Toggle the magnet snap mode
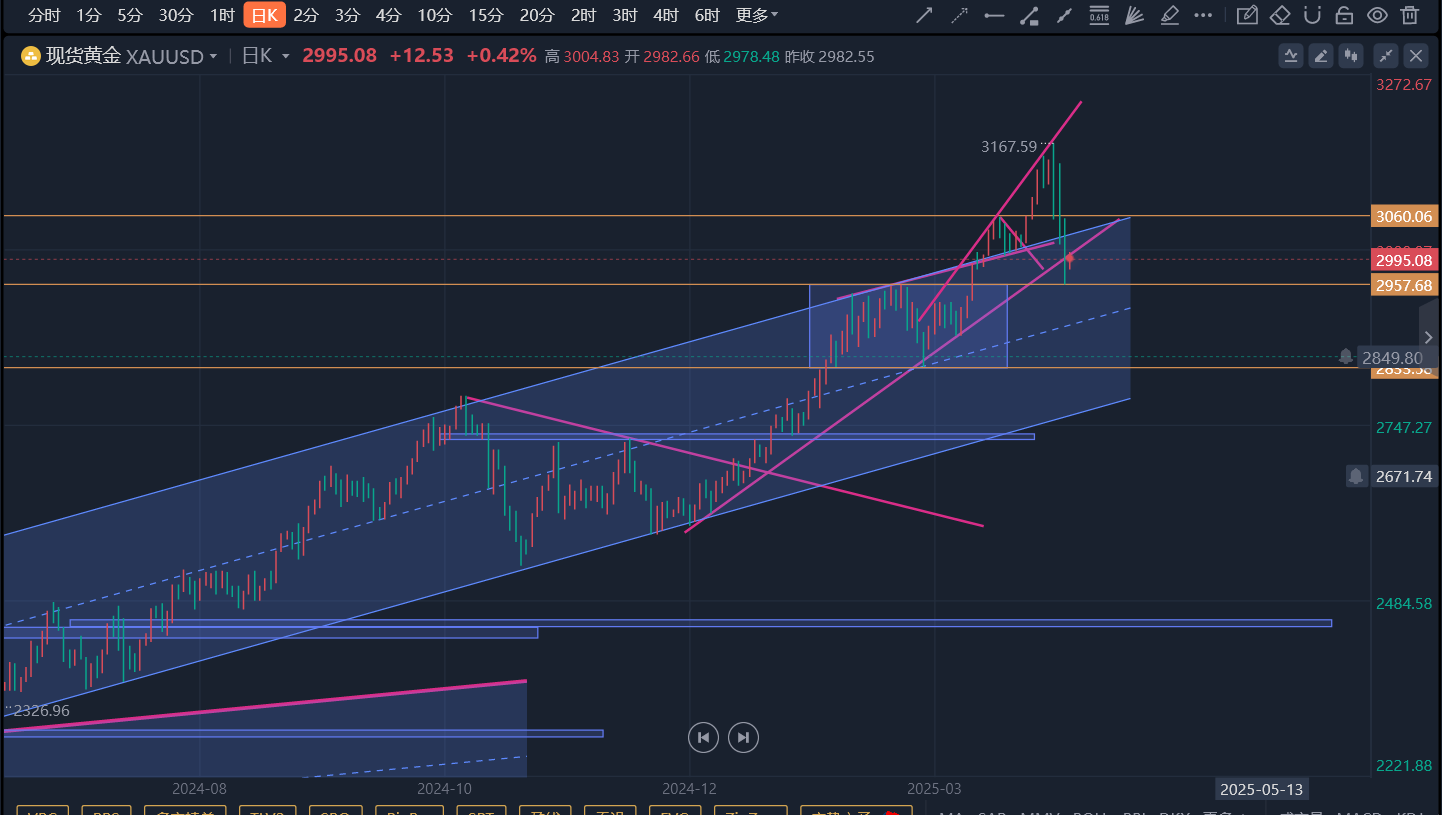1442x815 pixels. click(1313, 15)
